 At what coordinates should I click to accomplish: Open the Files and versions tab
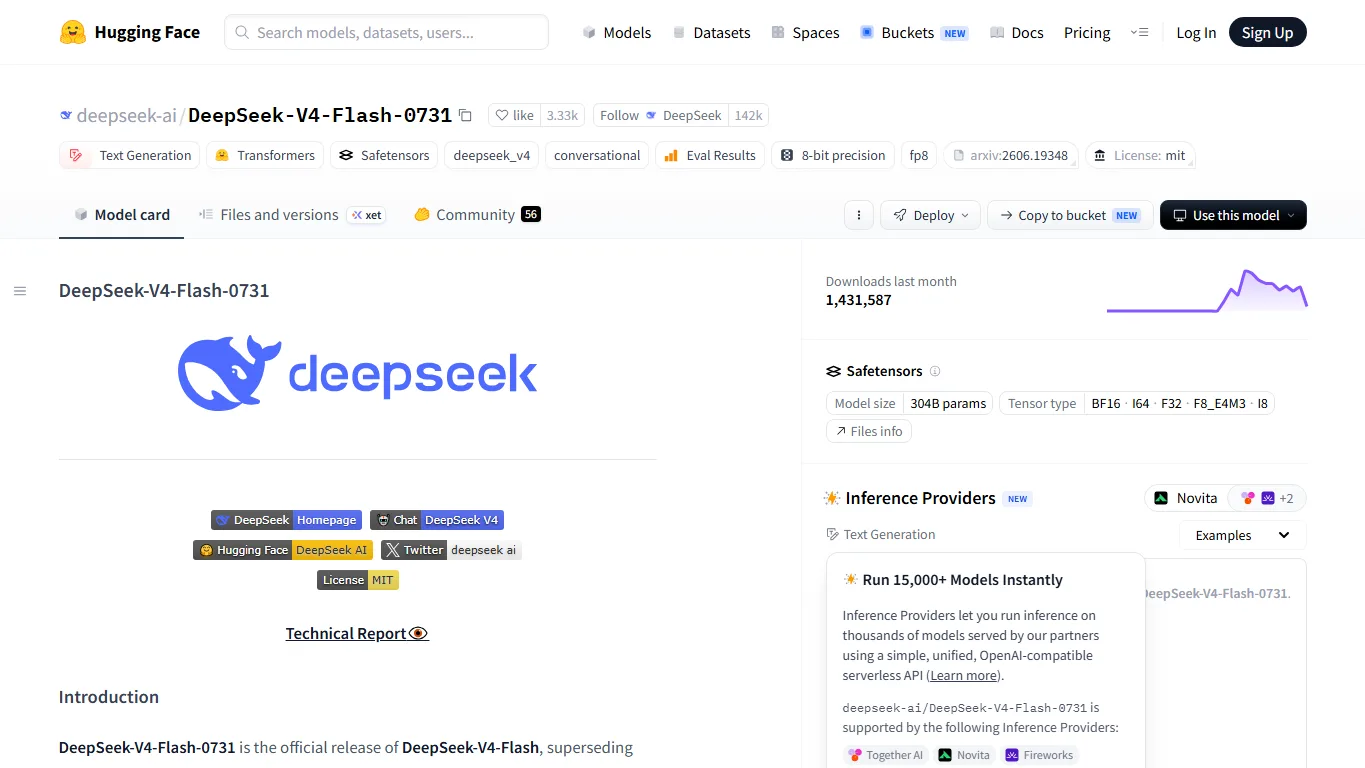coord(268,215)
